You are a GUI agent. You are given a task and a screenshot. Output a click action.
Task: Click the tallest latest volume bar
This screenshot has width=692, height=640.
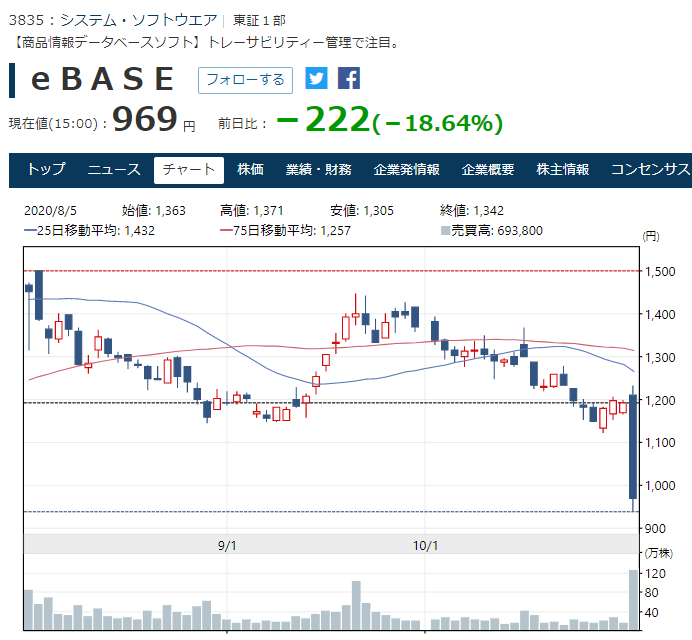tap(633, 600)
